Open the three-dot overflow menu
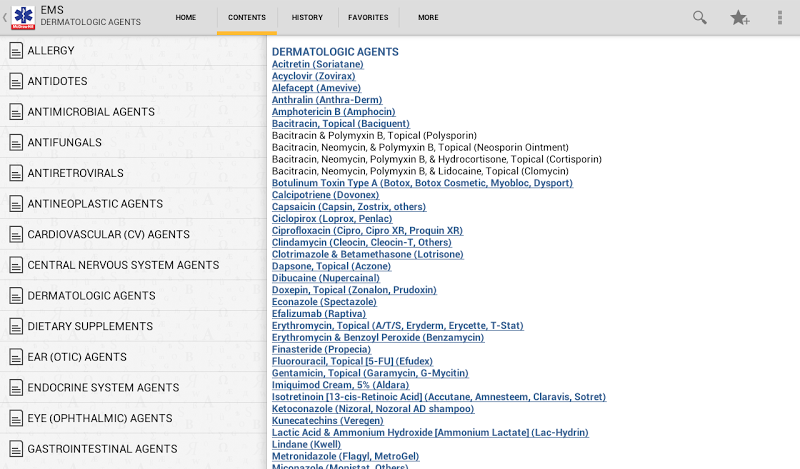The image size is (800, 469). click(780, 17)
